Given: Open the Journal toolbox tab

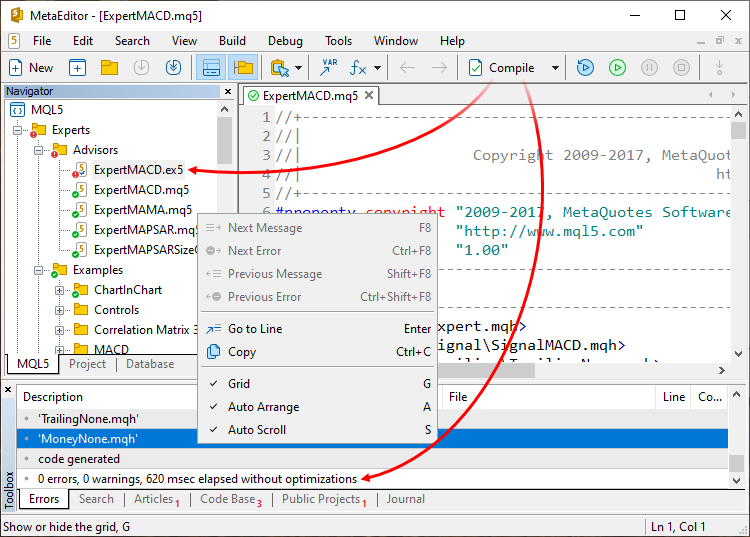Looking at the screenshot, I should click(x=405, y=499).
